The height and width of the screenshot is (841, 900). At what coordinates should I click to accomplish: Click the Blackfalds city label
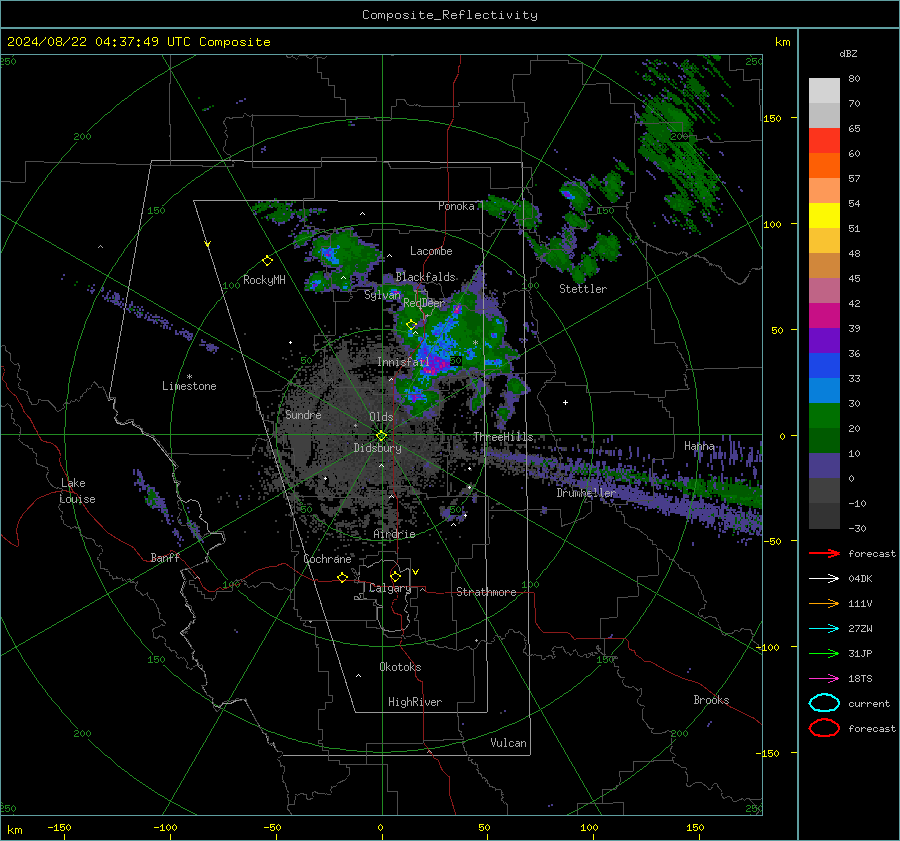coord(425,277)
